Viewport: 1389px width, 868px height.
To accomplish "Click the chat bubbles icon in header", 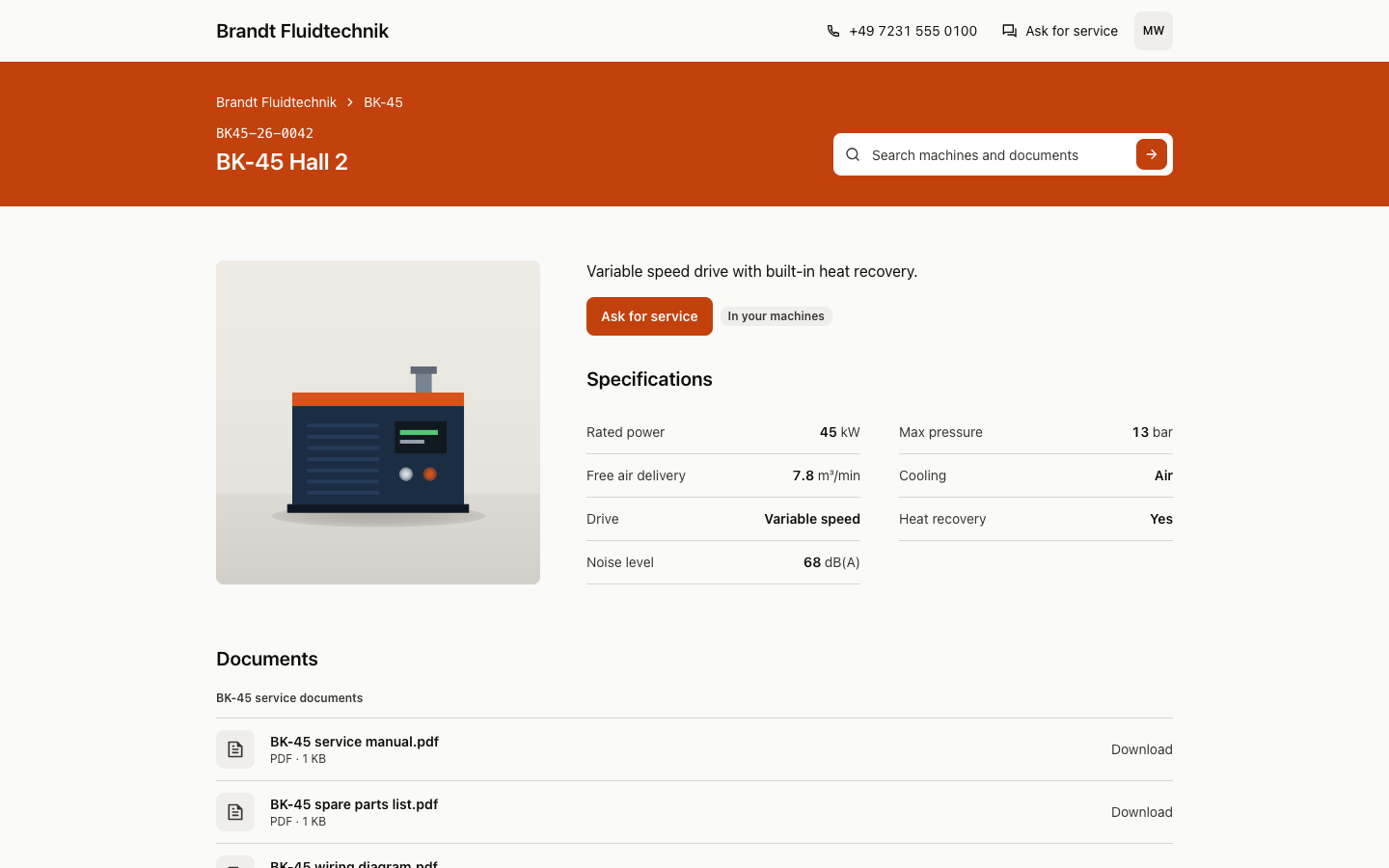I will [1009, 31].
